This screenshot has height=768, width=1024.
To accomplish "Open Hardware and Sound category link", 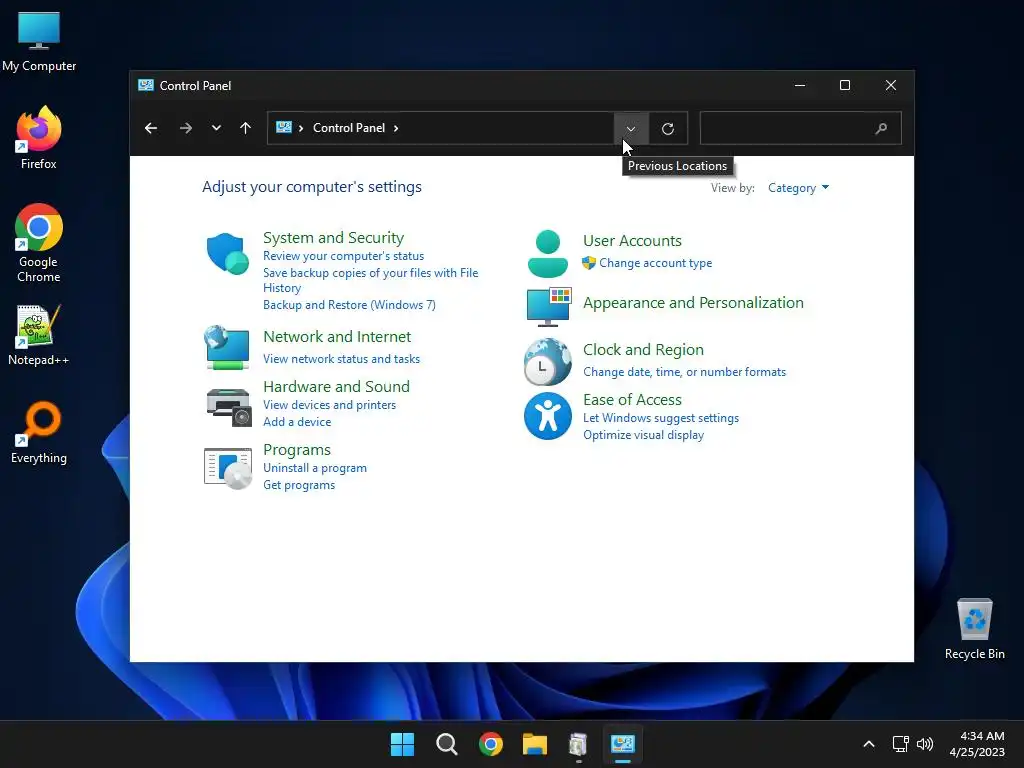I will tap(336, 387).
